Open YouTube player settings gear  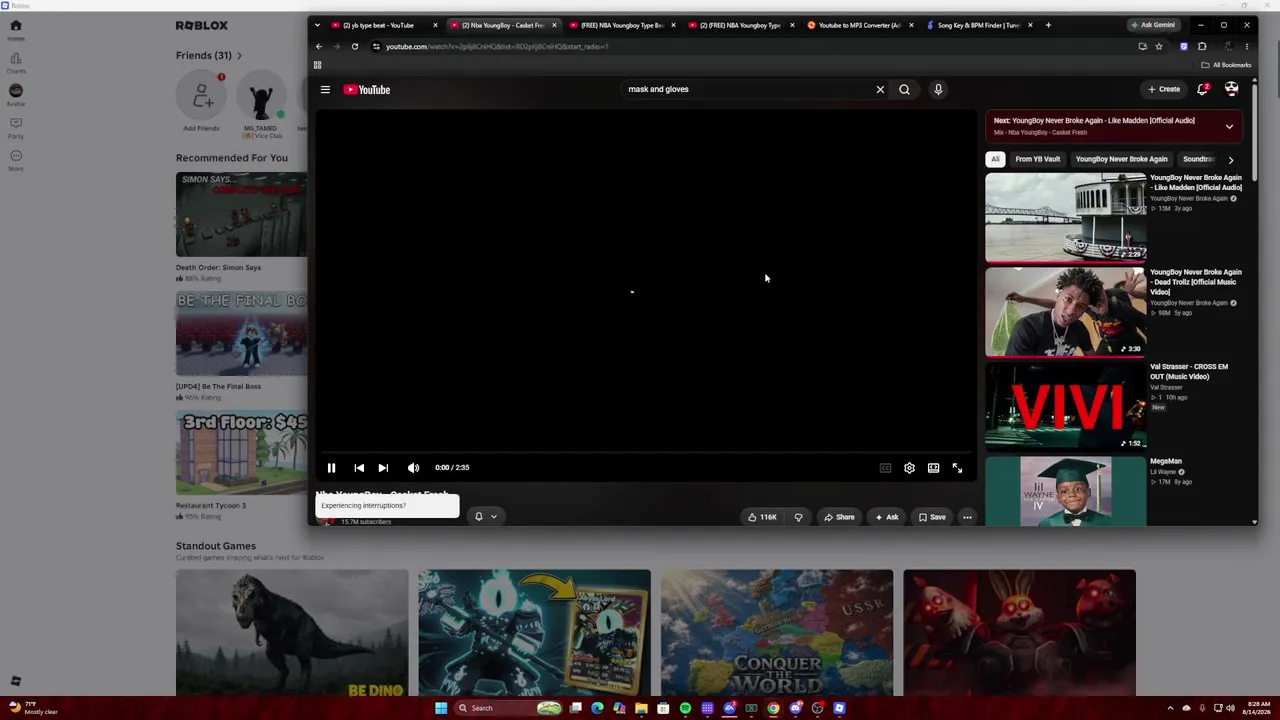[909, 468]
